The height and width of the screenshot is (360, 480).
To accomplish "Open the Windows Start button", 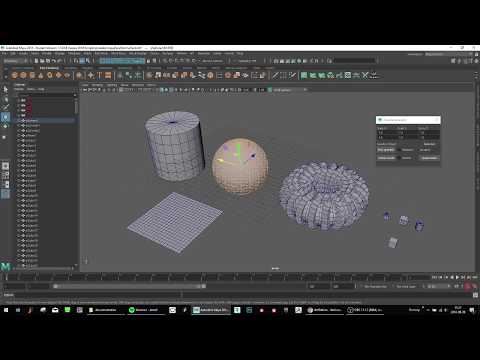I will (x=6, y=310).
